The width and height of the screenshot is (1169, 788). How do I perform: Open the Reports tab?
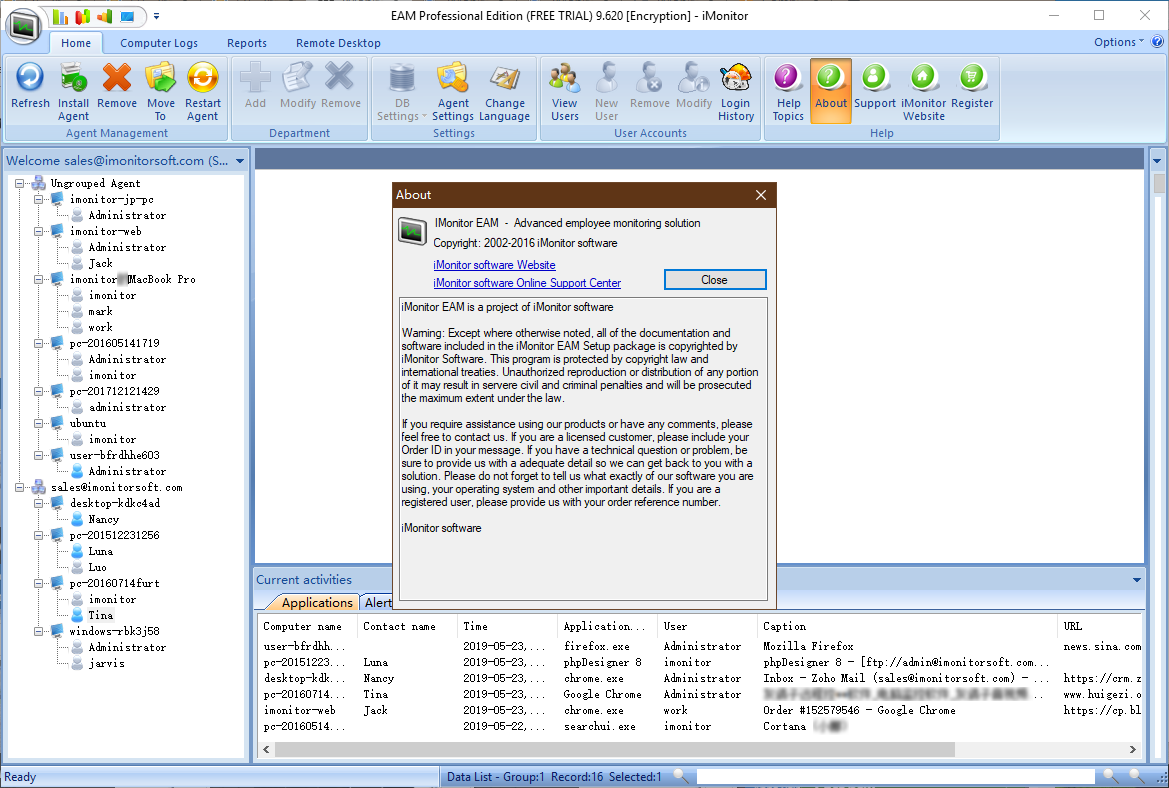(247, 43)
